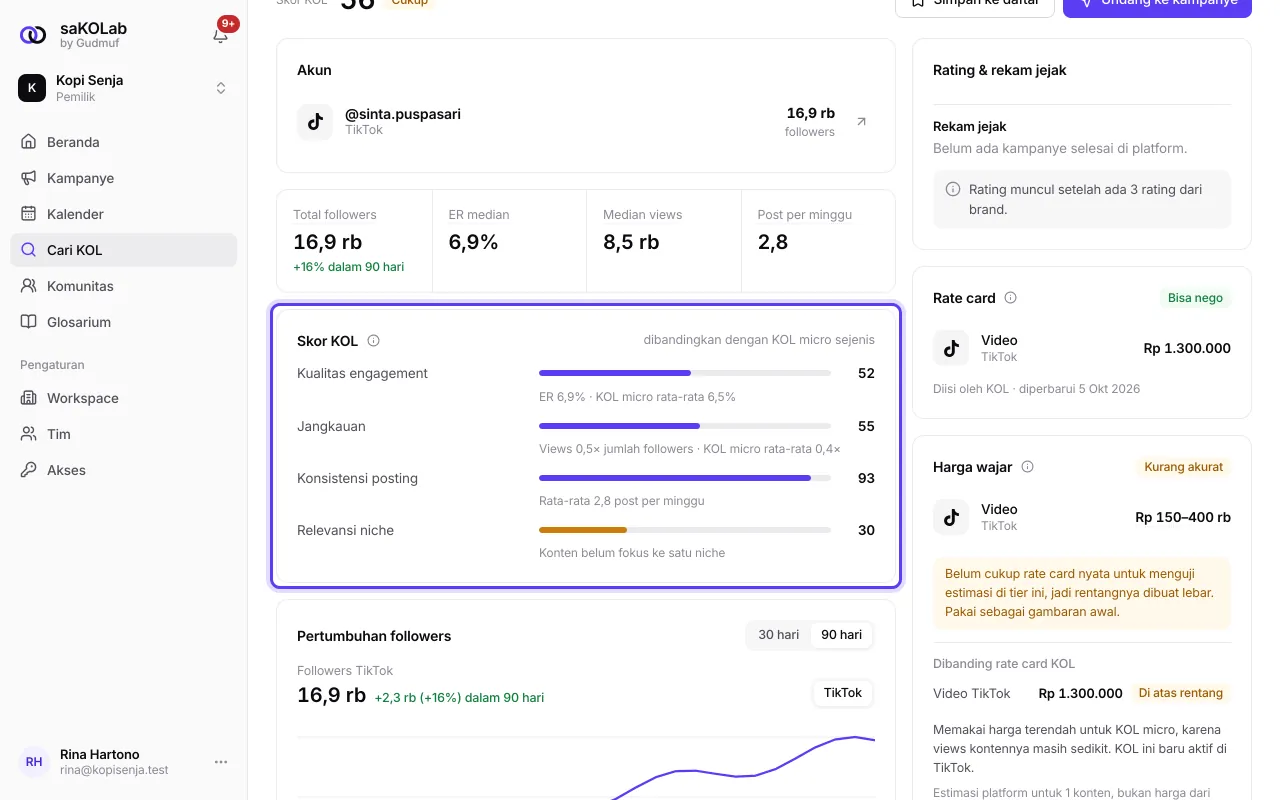The width and height of the screenshot is (1280, 800).
Task: Open Workspace settings
Action: 124,398
